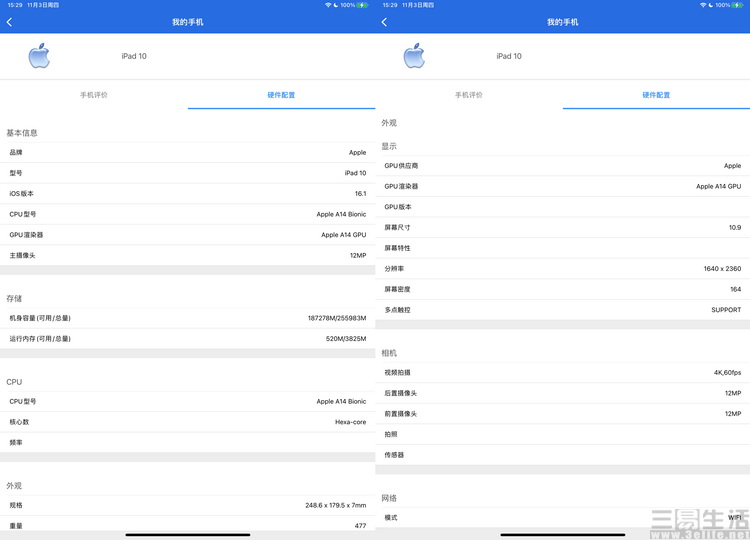The width and height of the screenshot is (750, 540).
Task: Click the 显示 section heading
Action: 389,146
